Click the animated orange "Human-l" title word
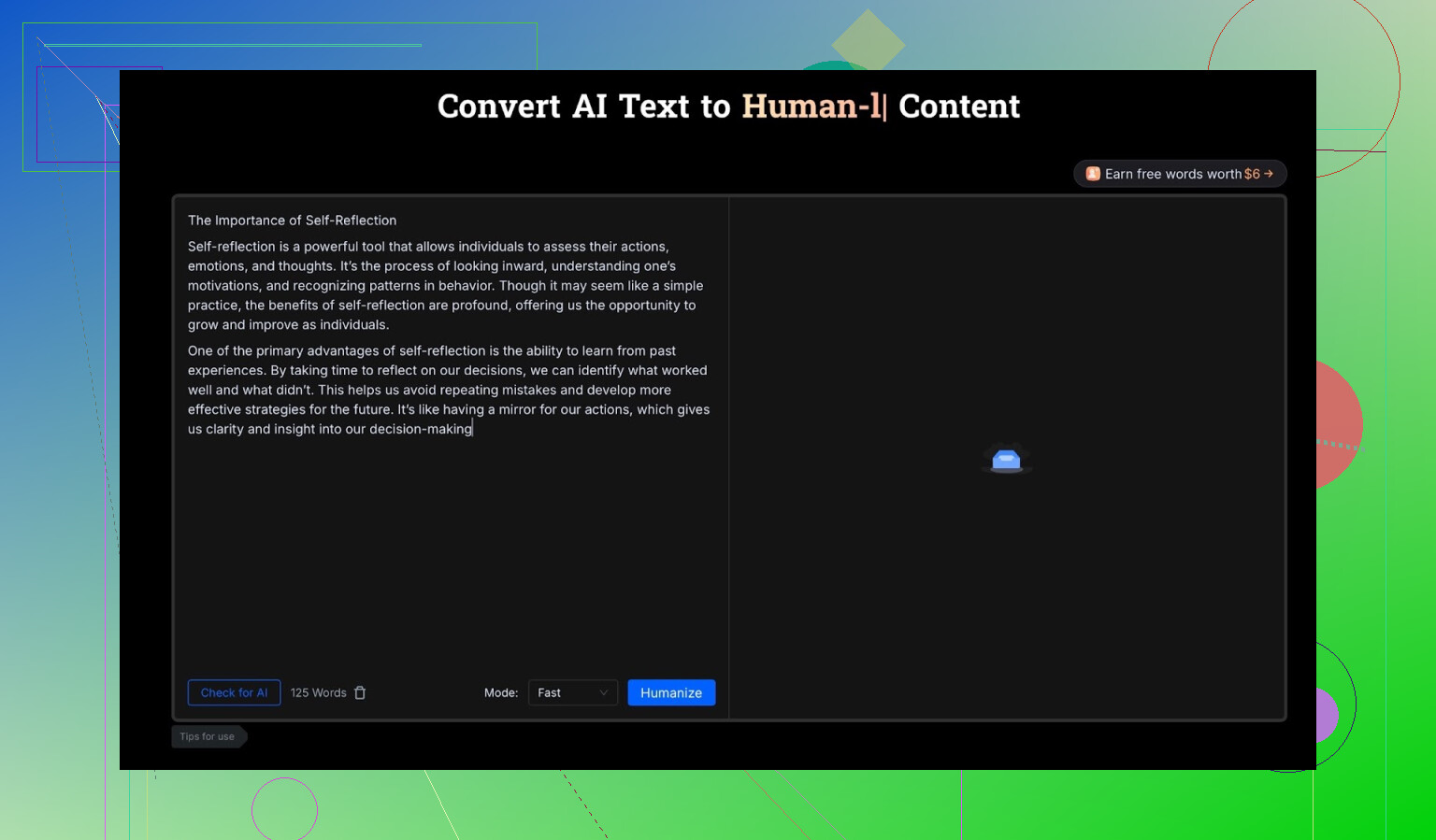 point(810,107)
